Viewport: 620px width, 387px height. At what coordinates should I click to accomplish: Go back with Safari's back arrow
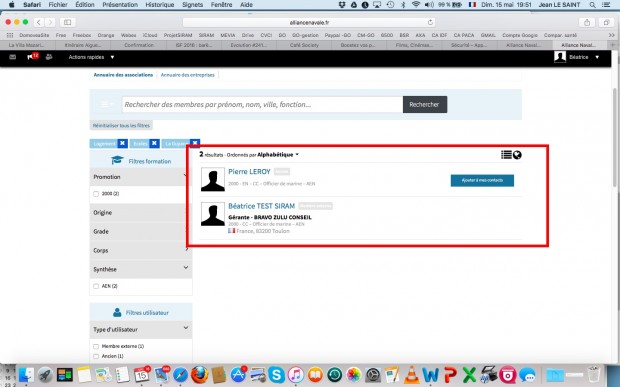click(x=39, y=23)
